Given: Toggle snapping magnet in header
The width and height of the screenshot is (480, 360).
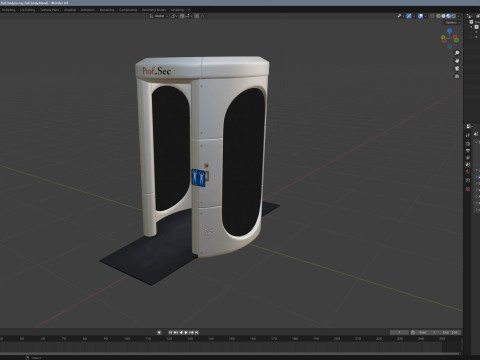Looking at the screenshot, I should [182, 16].
